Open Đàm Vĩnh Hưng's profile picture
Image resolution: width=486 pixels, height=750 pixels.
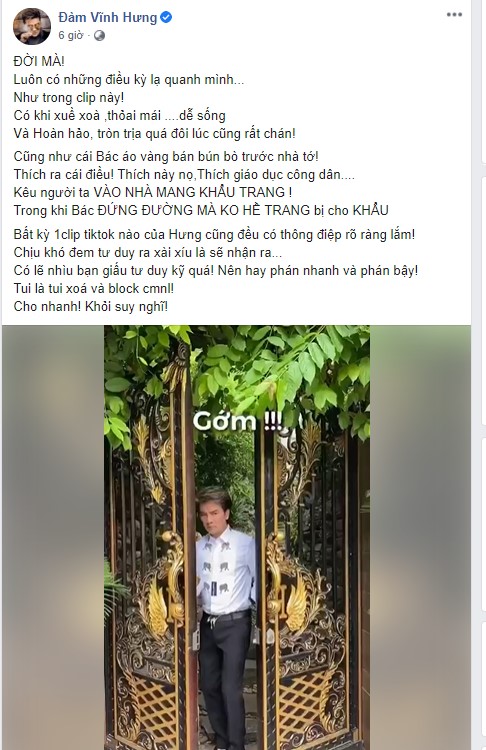32,26
